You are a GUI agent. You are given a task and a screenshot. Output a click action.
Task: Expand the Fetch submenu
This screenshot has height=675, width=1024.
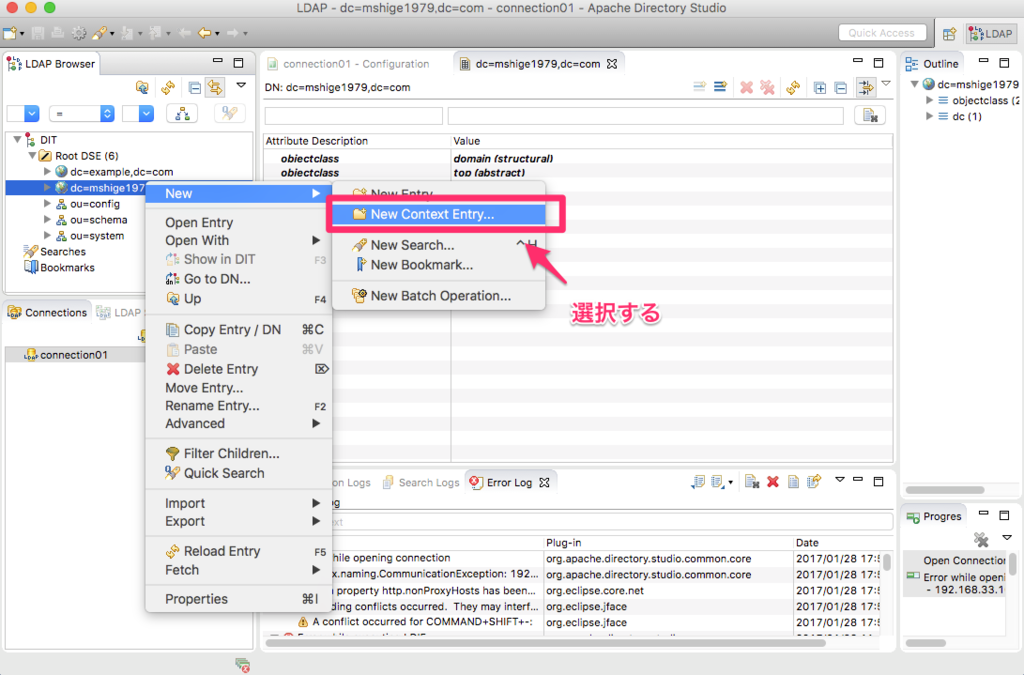238,570
